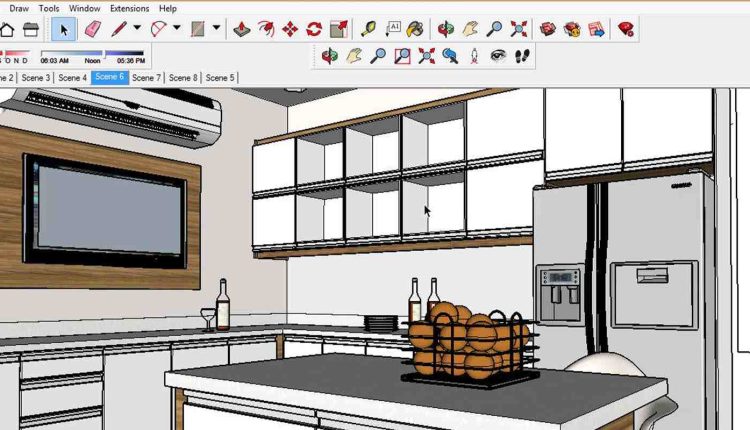Open the Extensions menu

pyautogui.click(x=129, y=8)
